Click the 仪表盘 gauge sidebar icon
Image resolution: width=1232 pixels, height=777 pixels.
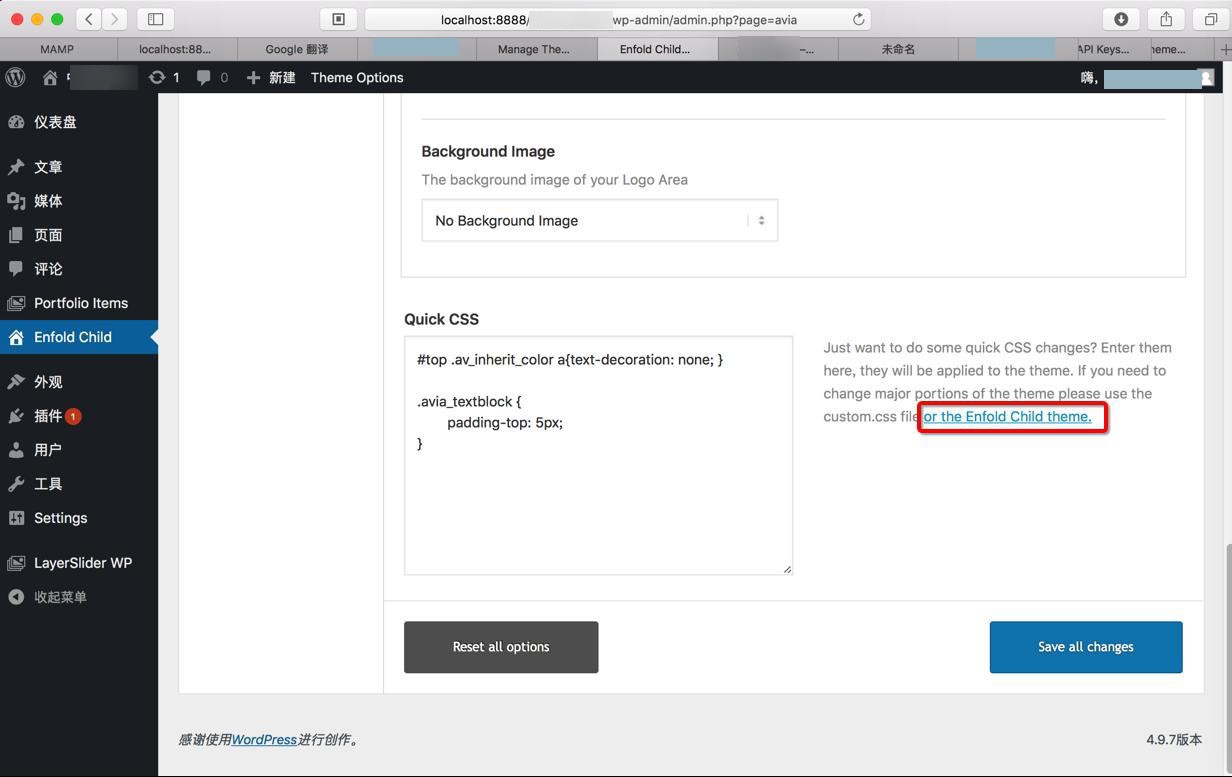point(16,122)
